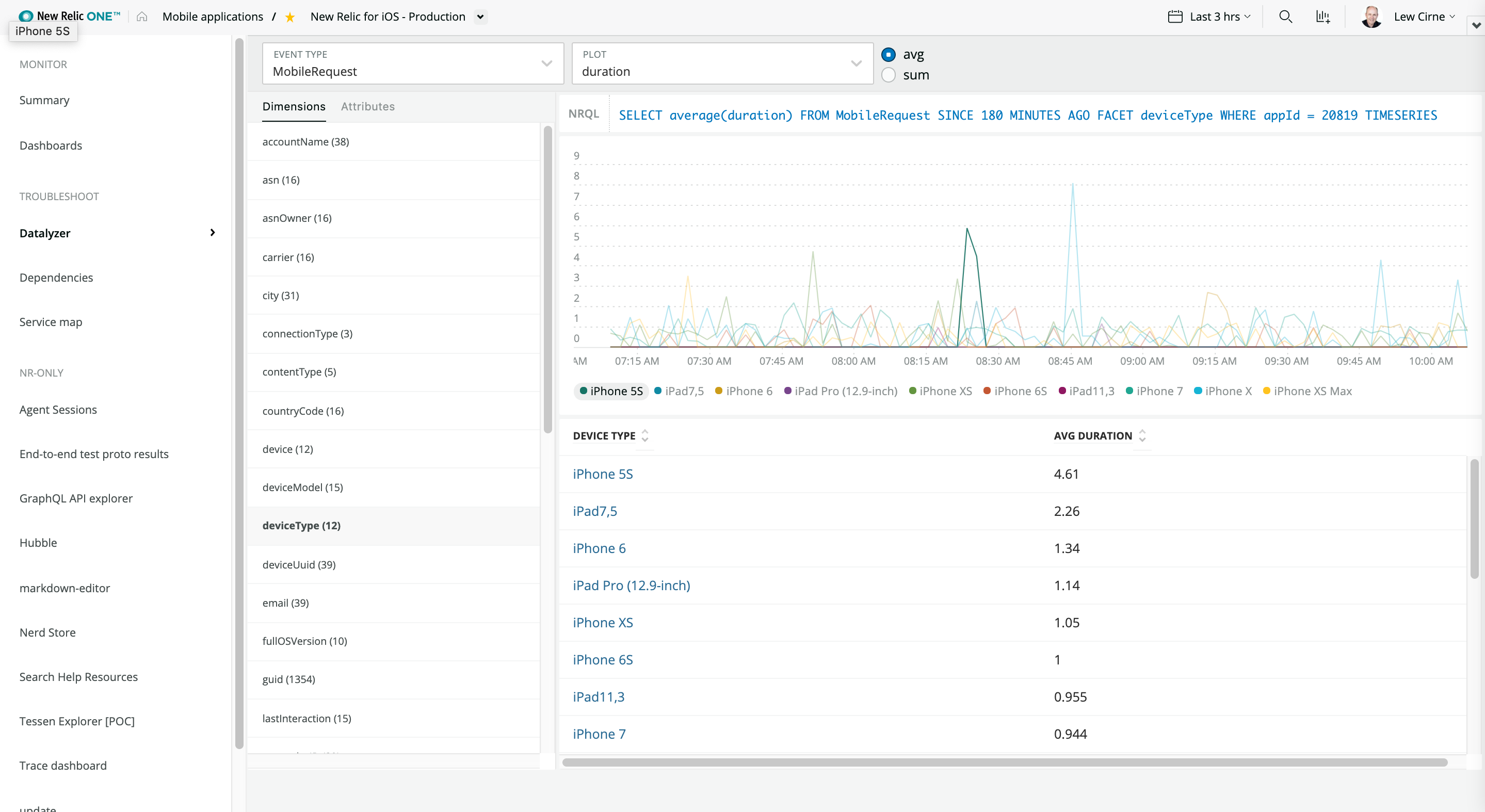Open the iPad7,5 device type link

[594, 511]
